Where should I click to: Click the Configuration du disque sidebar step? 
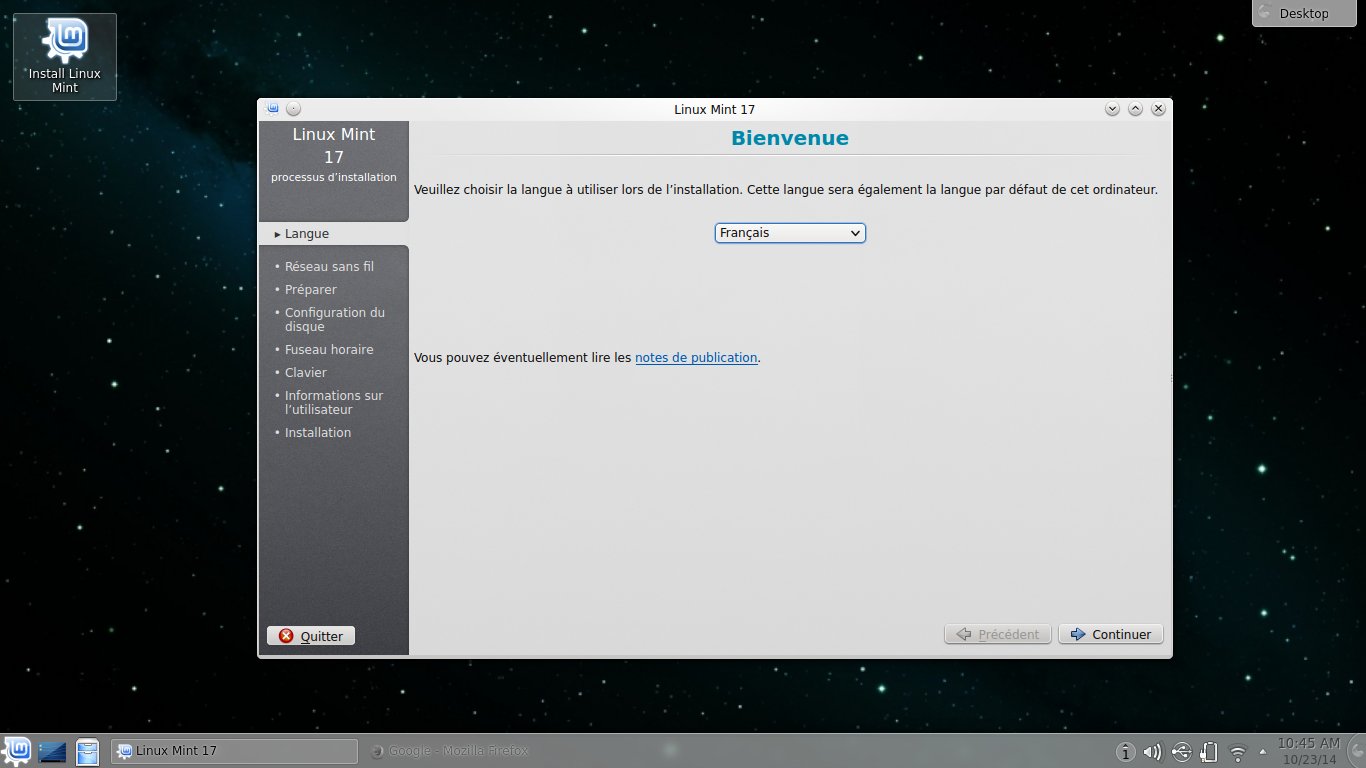tap(335, 320)
